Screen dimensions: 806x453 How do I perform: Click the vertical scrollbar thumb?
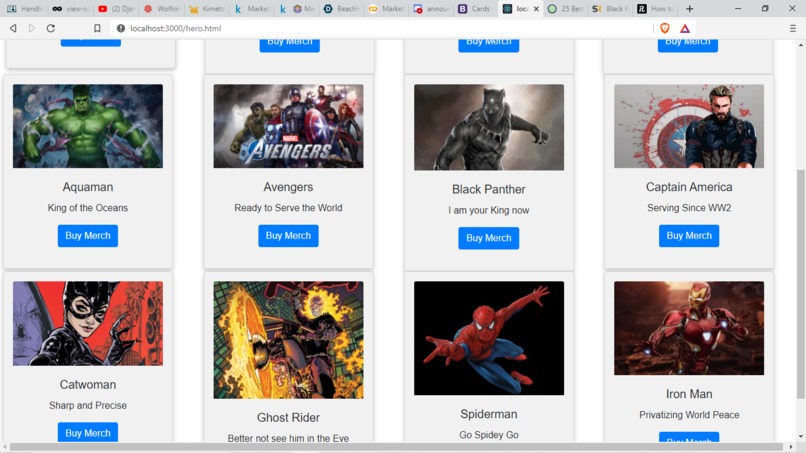click(x=800, y=284)
